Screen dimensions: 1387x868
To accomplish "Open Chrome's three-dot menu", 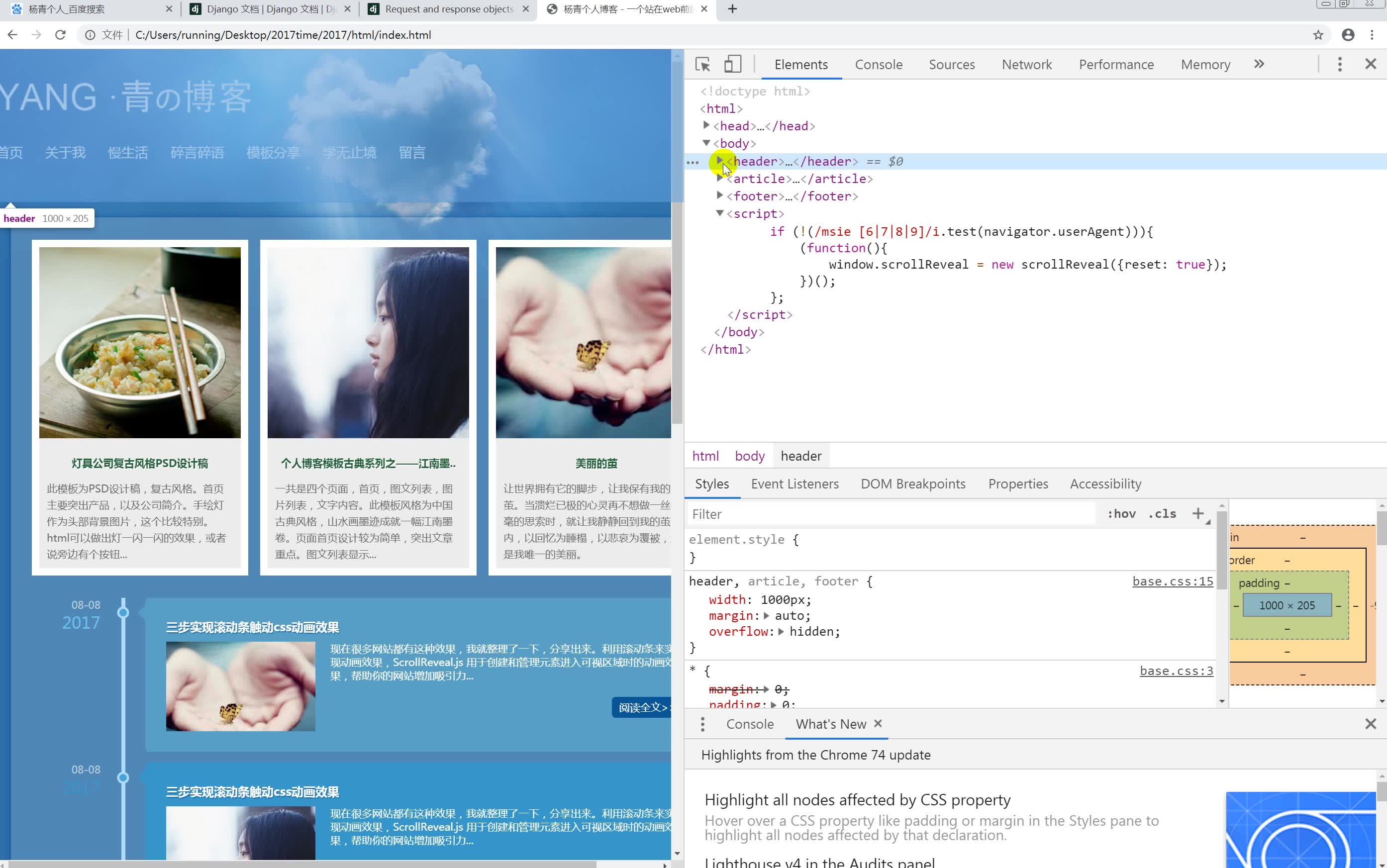I will [1372, 35].
